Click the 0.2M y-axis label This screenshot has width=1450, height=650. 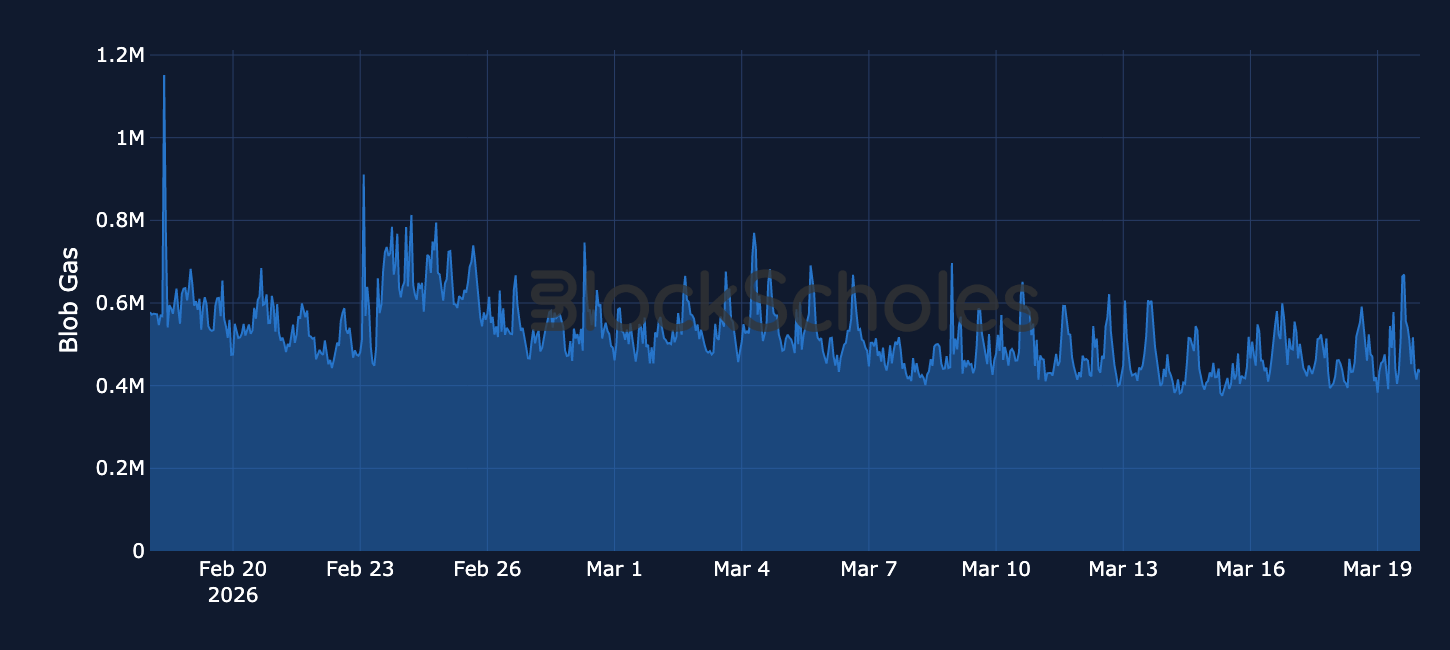[x=120, y=468]
